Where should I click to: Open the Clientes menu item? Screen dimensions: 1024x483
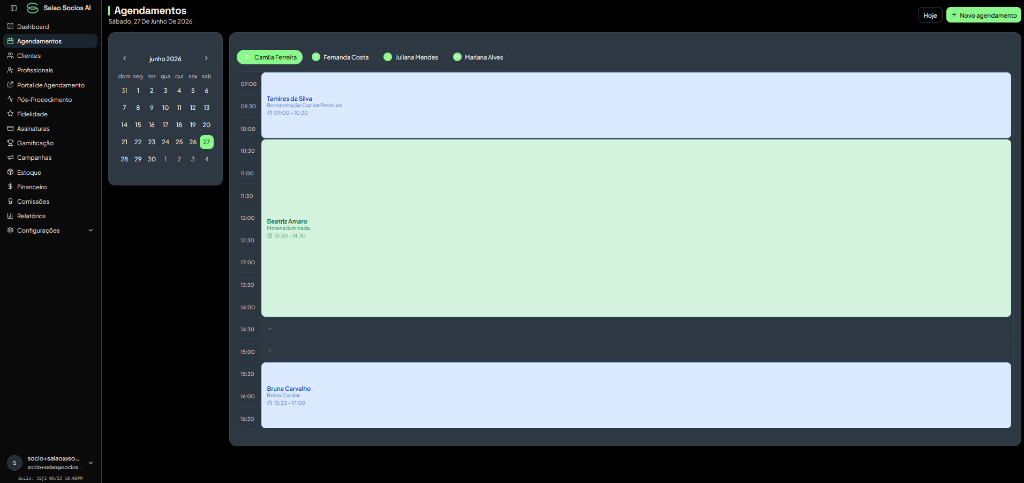click(50, 55)
